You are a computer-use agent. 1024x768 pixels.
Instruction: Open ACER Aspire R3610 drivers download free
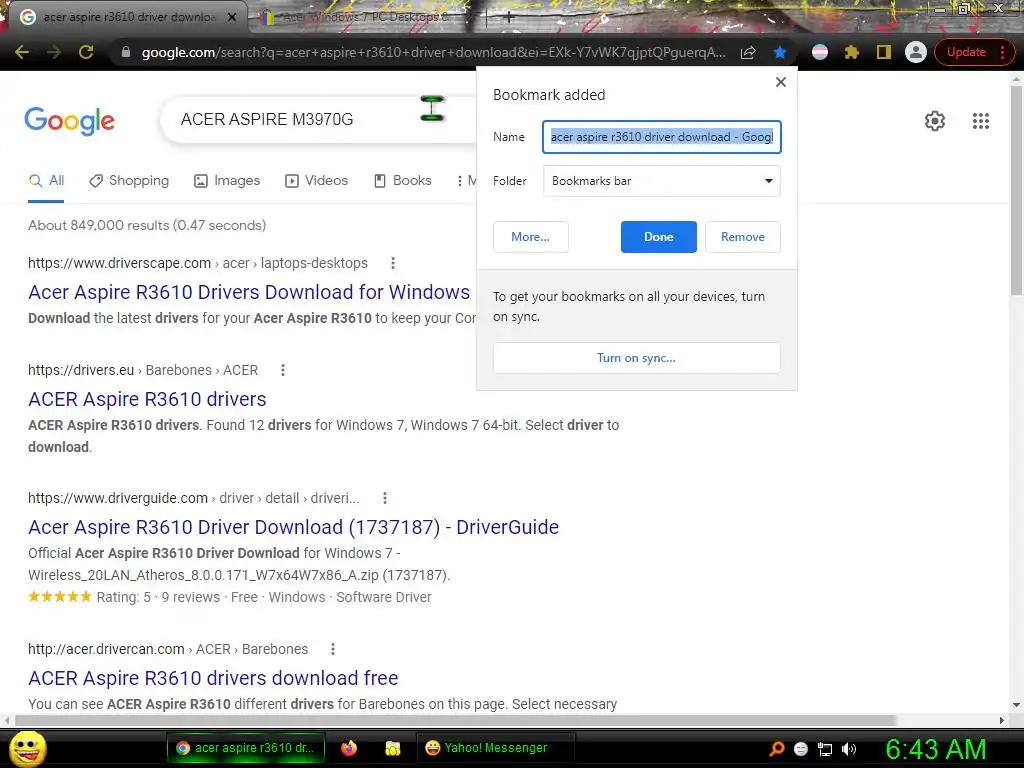[x=213, y=678]
